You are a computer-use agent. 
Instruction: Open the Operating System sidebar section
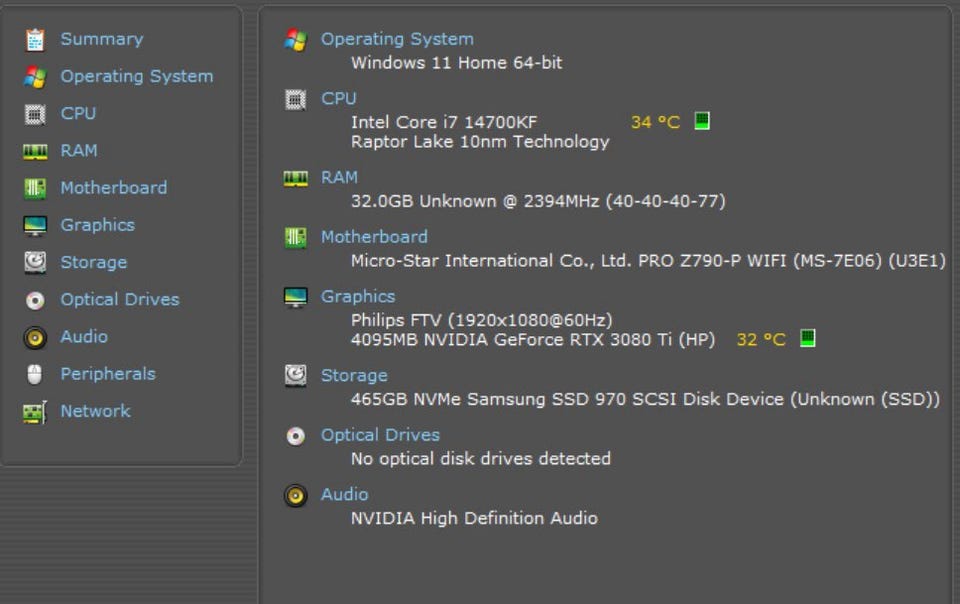point(136,76)
